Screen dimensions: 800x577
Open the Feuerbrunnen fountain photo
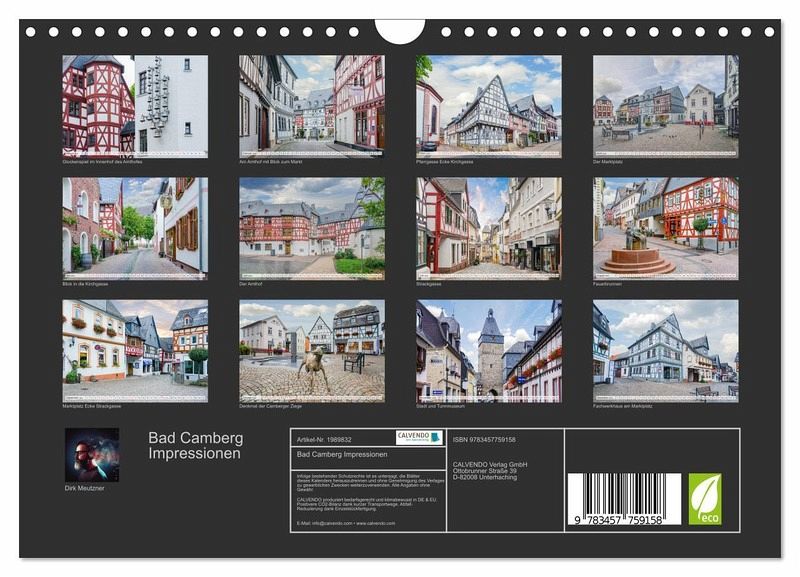coord(665,227)
